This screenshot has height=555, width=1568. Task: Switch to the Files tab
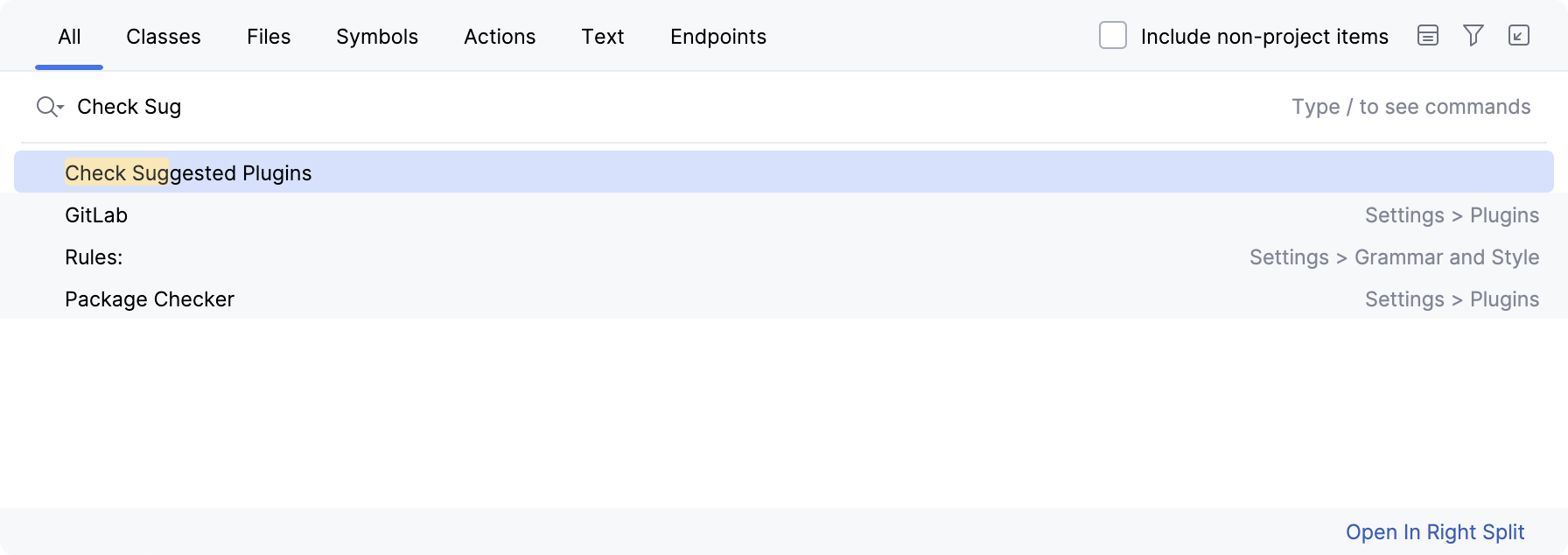tap(268, 37)
